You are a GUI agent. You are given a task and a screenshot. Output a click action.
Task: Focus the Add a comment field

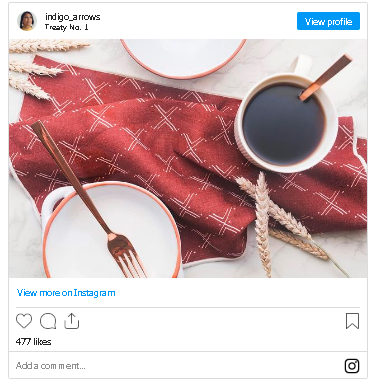tap(177, 366)
